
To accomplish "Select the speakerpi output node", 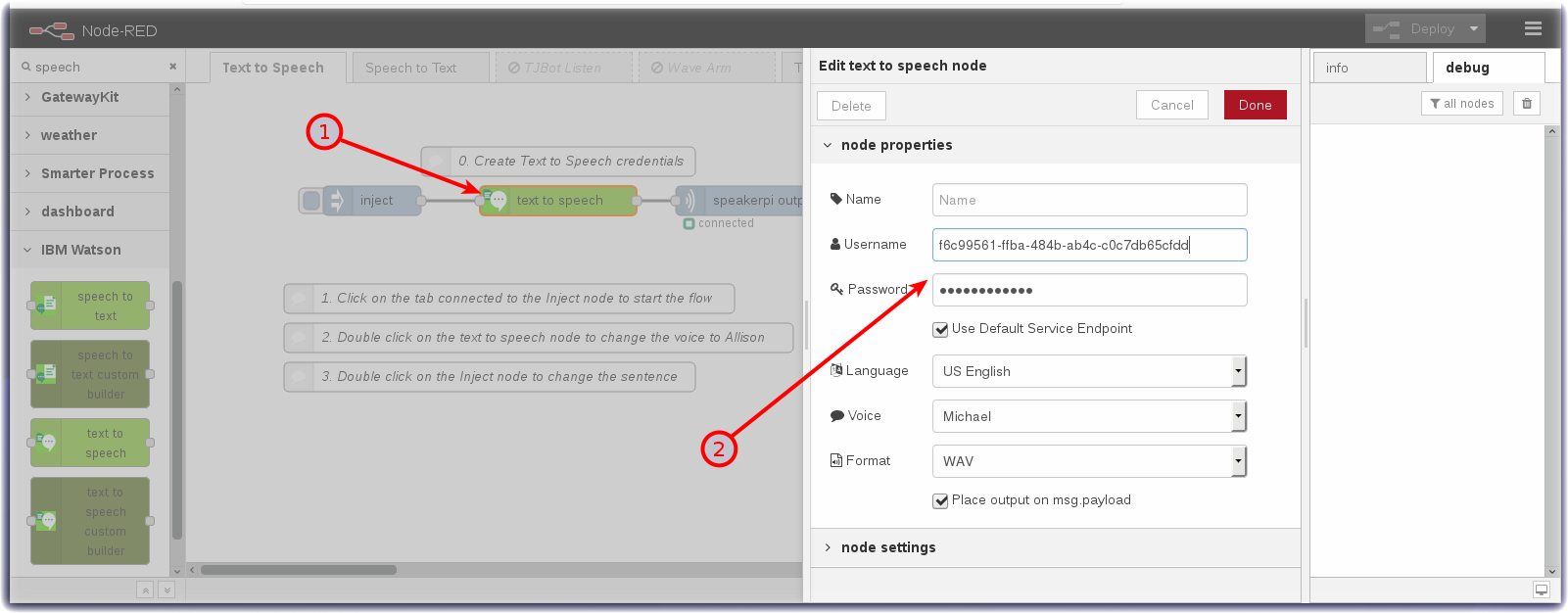I will coord(739,201).
